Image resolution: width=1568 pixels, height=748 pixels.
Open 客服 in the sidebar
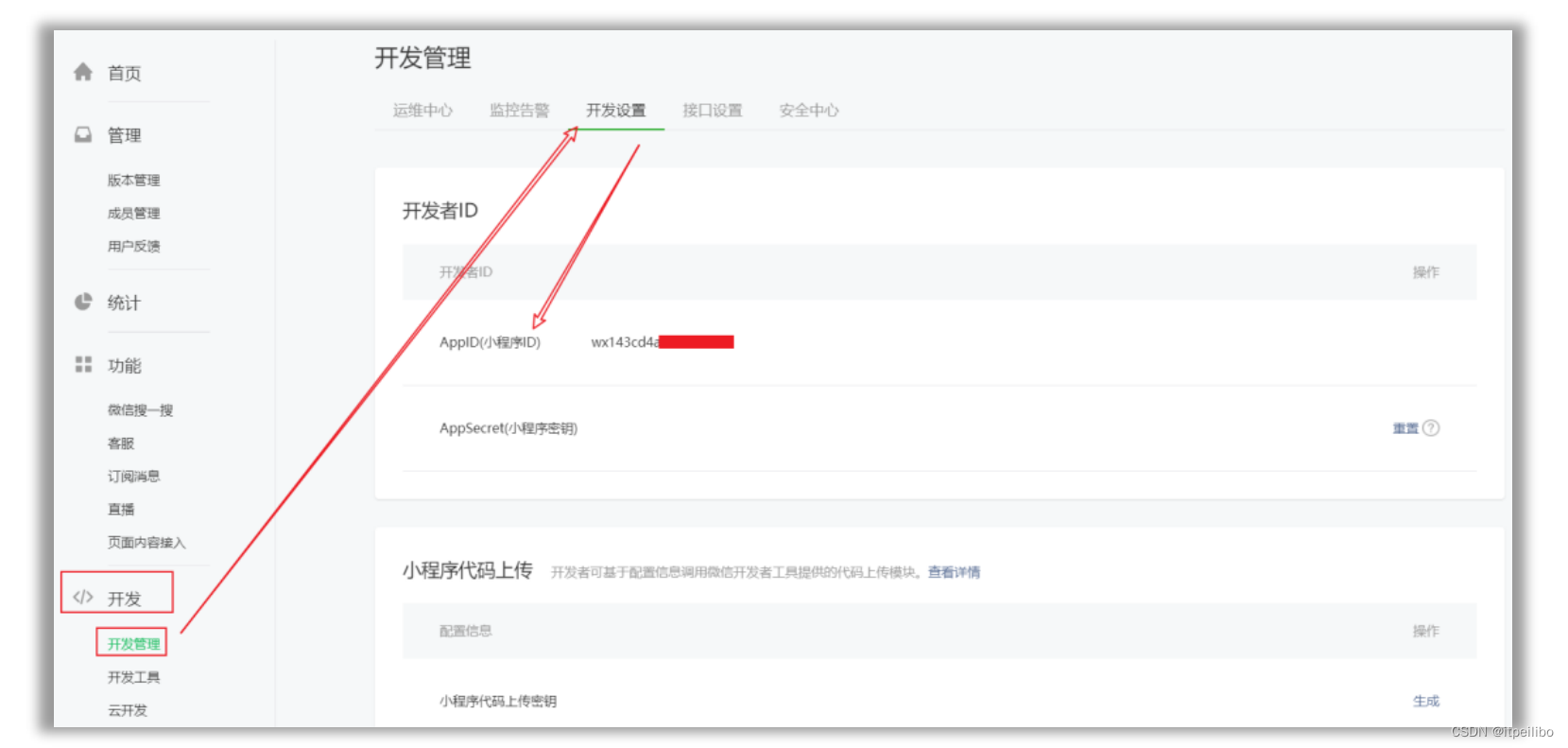[x=121, y=443]
